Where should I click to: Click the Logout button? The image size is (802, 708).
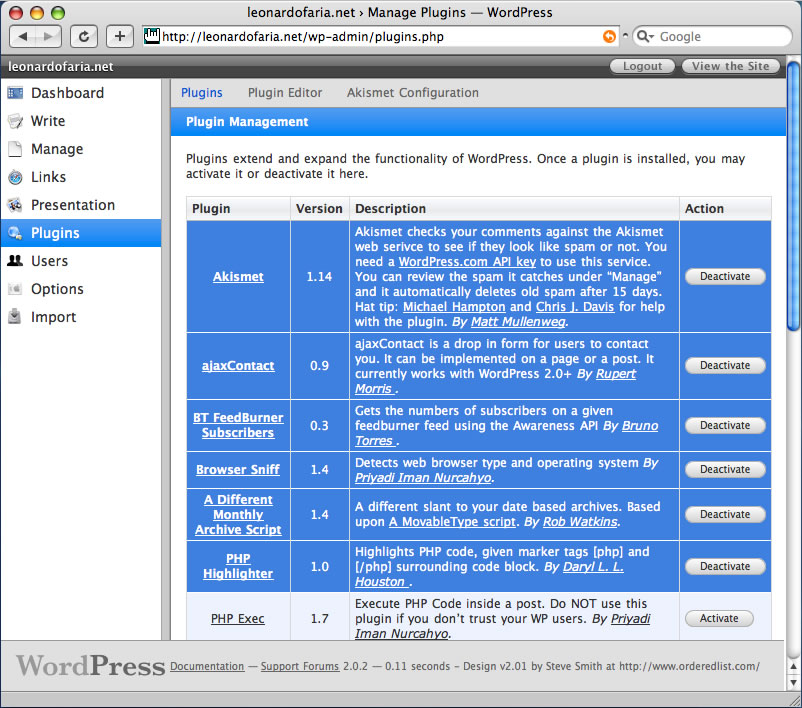[x=642, y=66]
